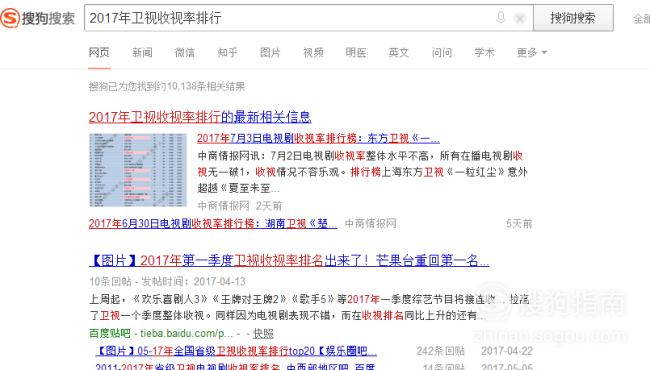Switch to the 英文 tab
This screenshot has height=370, width=650.
click(x=399, y=53)
